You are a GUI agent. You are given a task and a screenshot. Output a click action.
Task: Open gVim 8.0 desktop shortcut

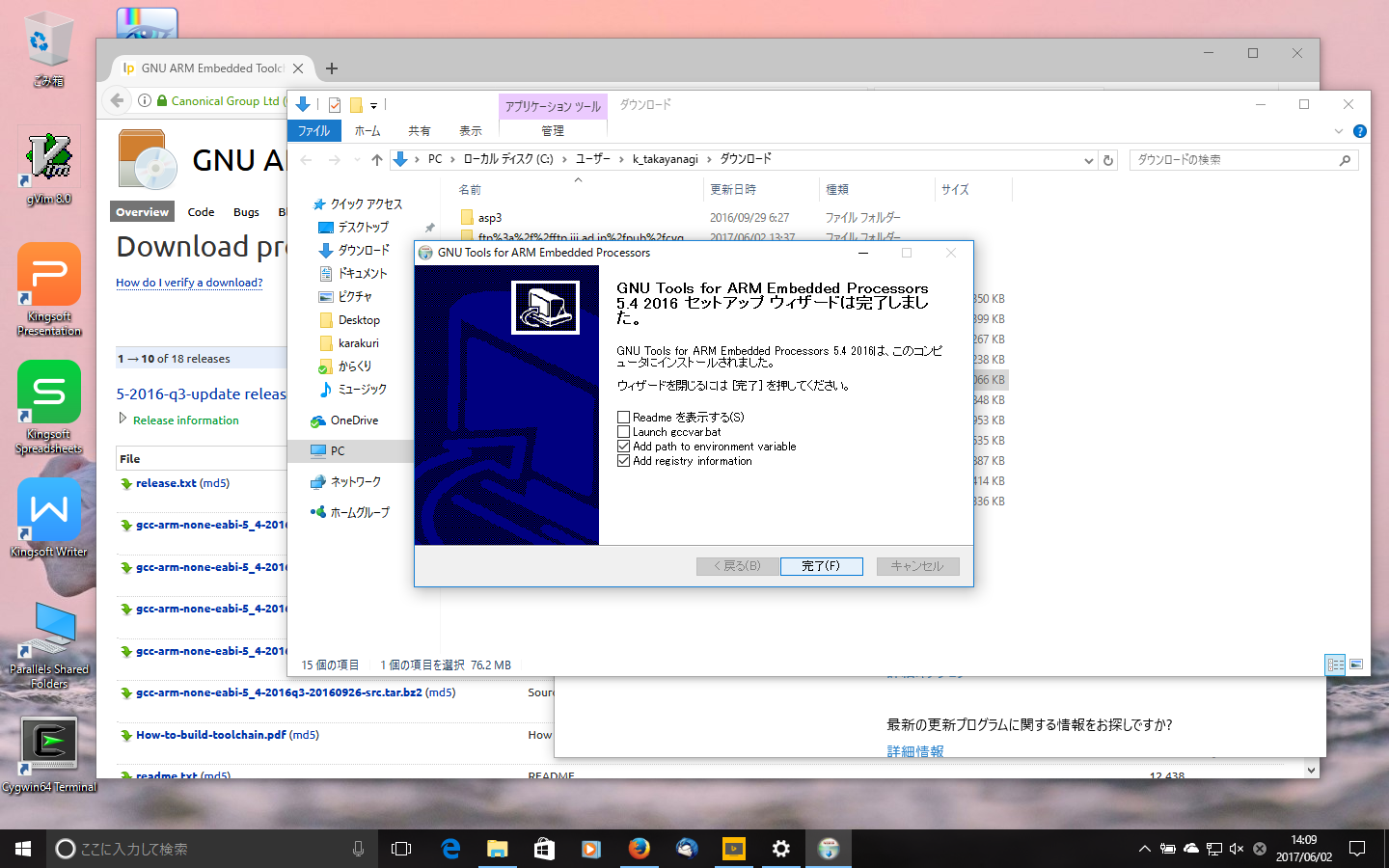[x=48, y=168]
